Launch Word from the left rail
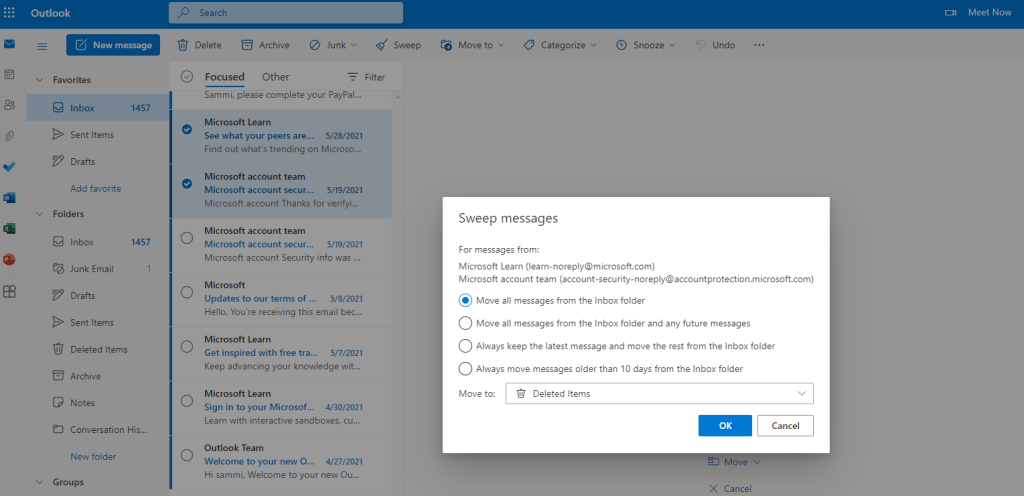 pyautogui.click(x=9, y=198)
